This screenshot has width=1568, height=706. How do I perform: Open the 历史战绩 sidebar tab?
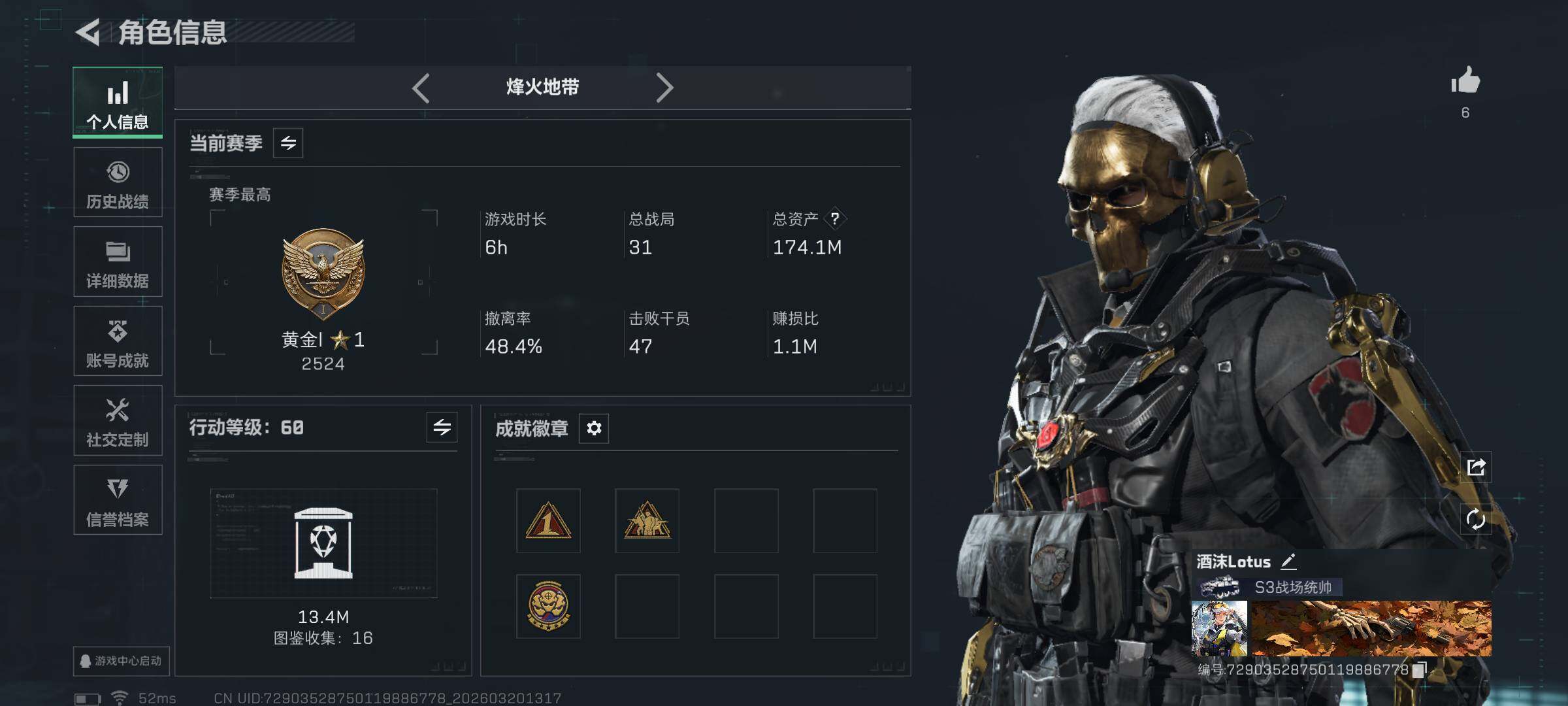pos(118,182)
